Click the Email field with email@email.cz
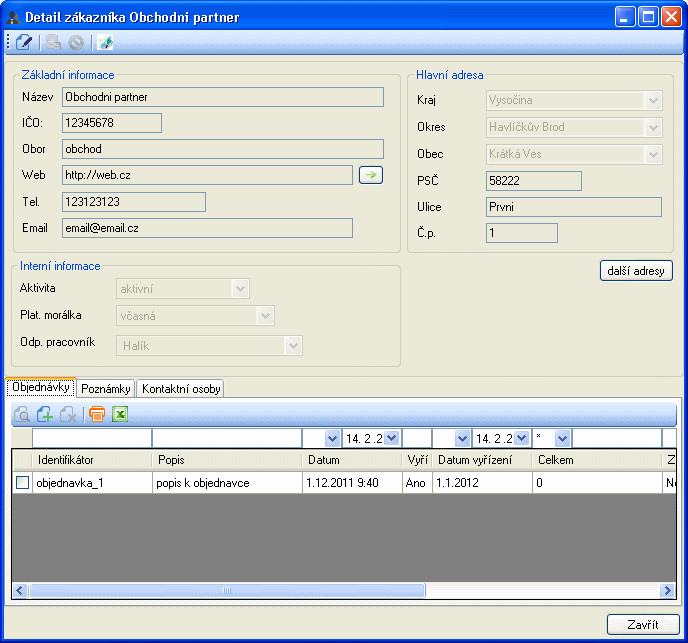This screenshot has height=643, width=688. 208,228
